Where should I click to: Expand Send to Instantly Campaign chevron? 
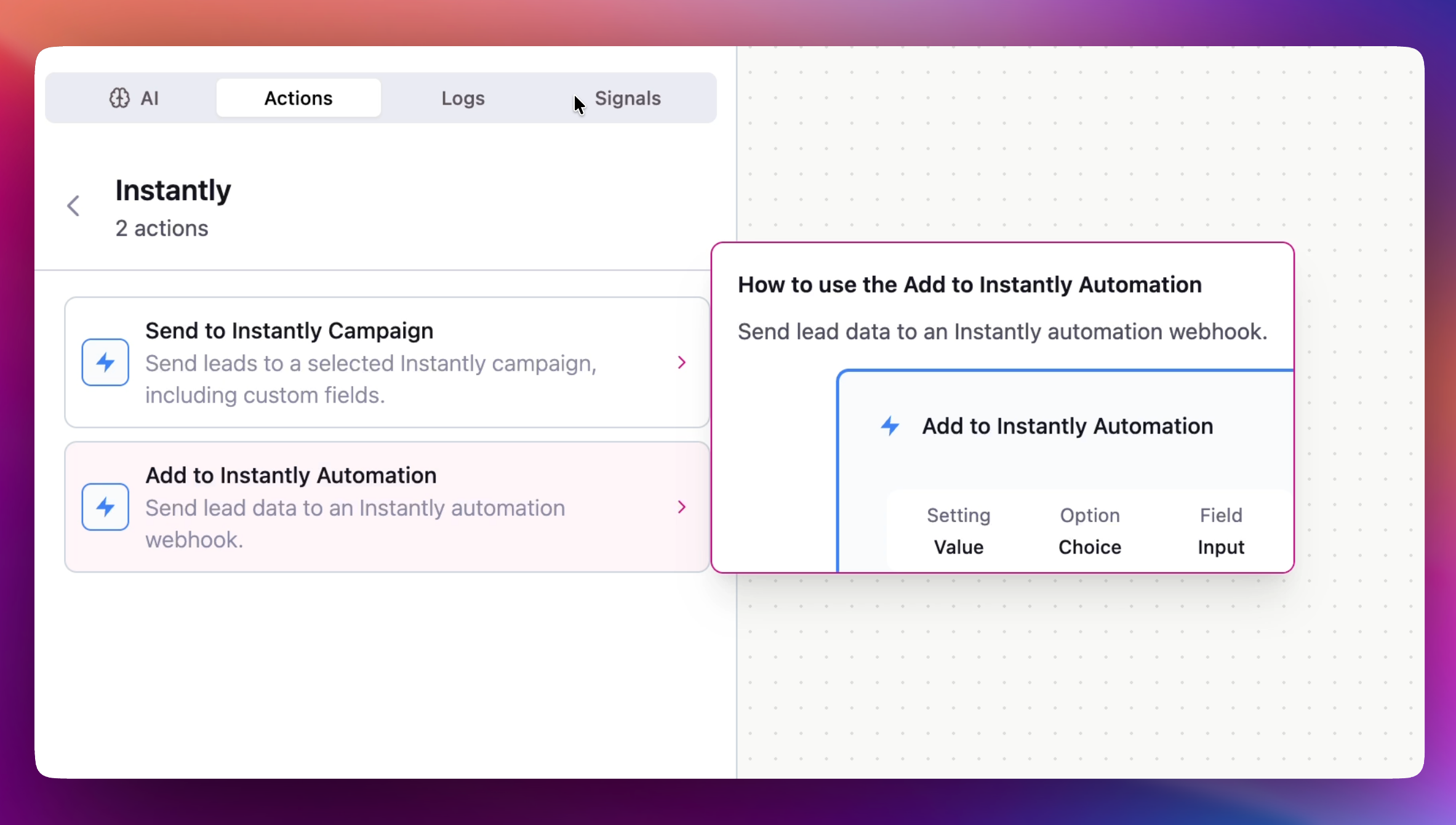681,363
